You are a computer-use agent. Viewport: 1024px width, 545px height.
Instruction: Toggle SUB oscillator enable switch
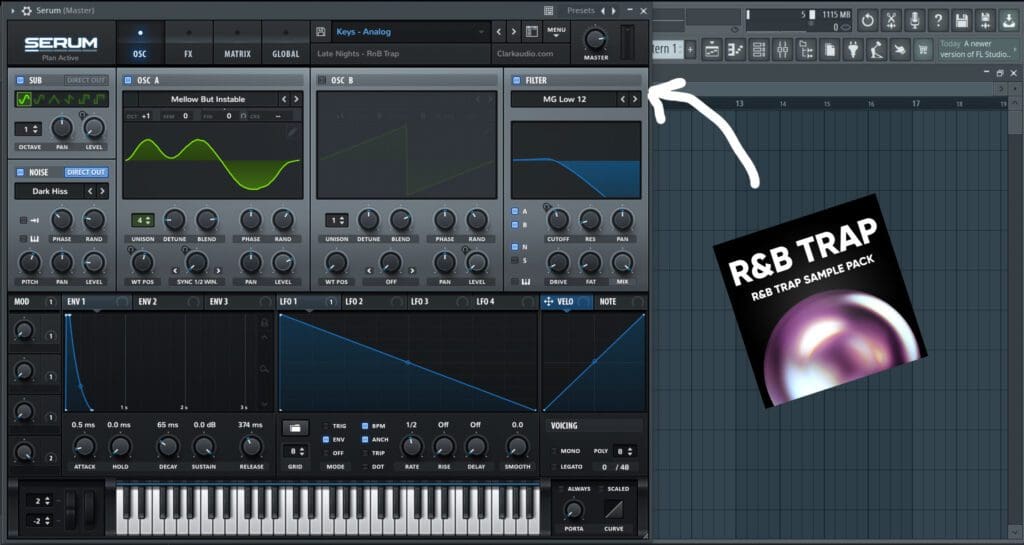tap(20, 80)
